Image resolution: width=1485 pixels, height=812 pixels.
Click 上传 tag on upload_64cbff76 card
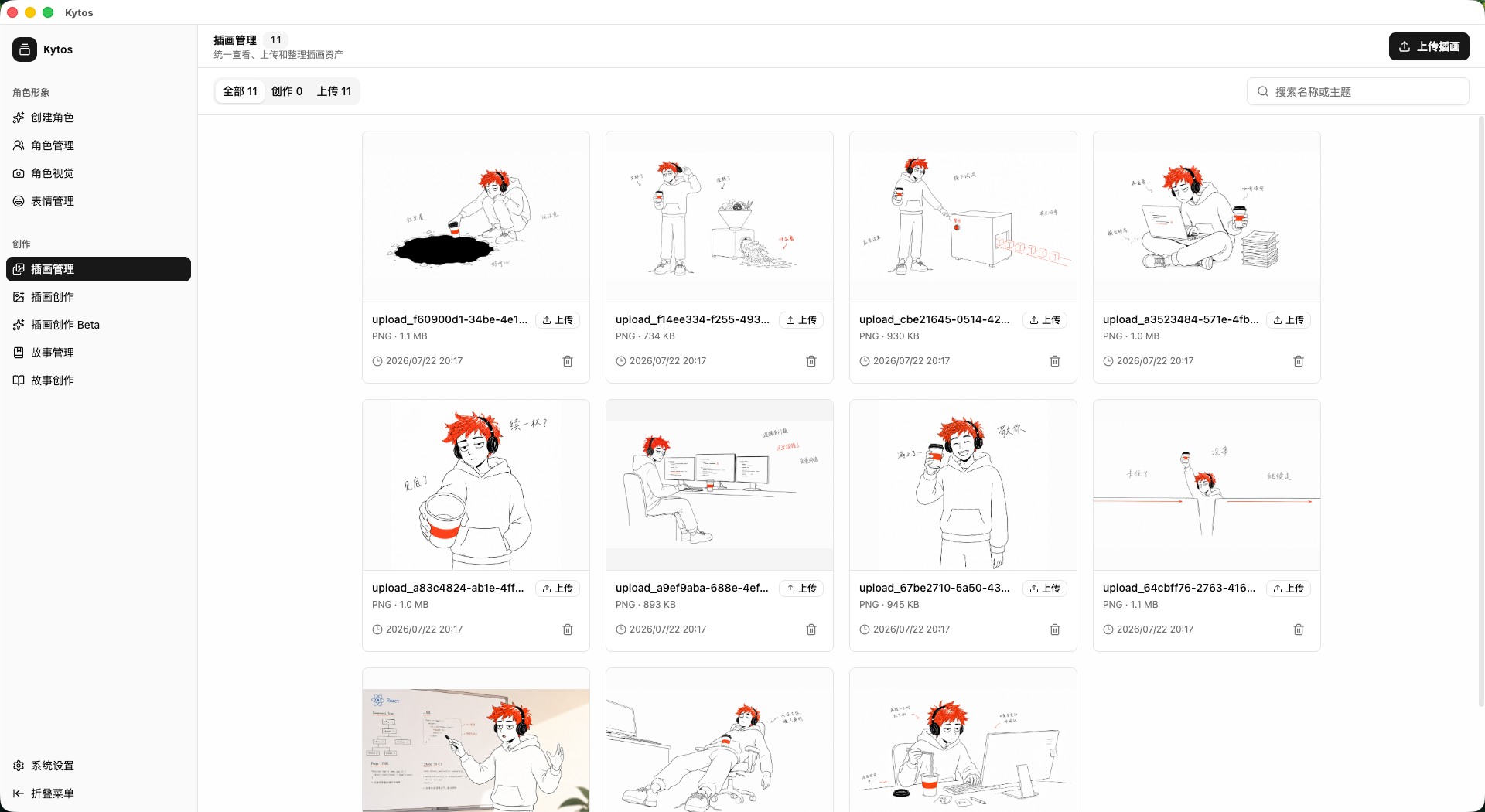pos(1289,589)
